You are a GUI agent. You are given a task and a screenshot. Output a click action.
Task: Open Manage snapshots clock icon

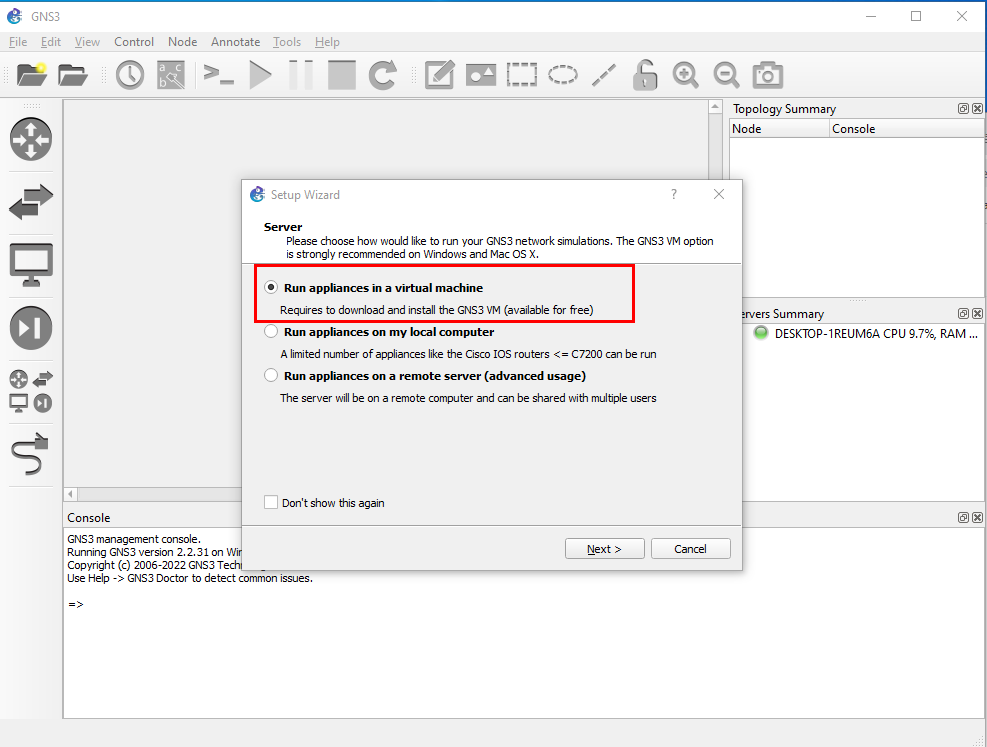pos(130,75)
